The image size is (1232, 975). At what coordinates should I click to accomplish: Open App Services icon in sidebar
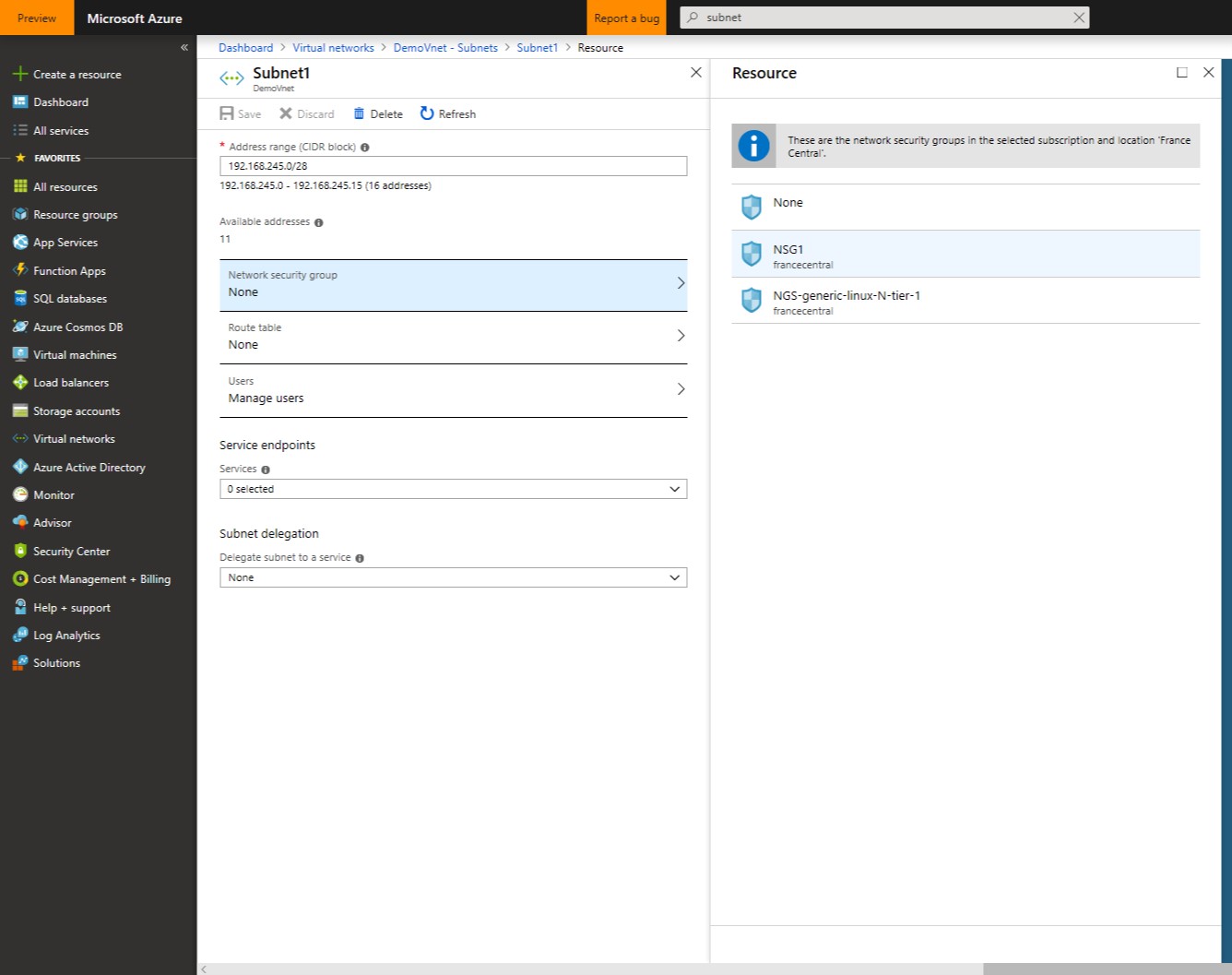tap(20, 243)
